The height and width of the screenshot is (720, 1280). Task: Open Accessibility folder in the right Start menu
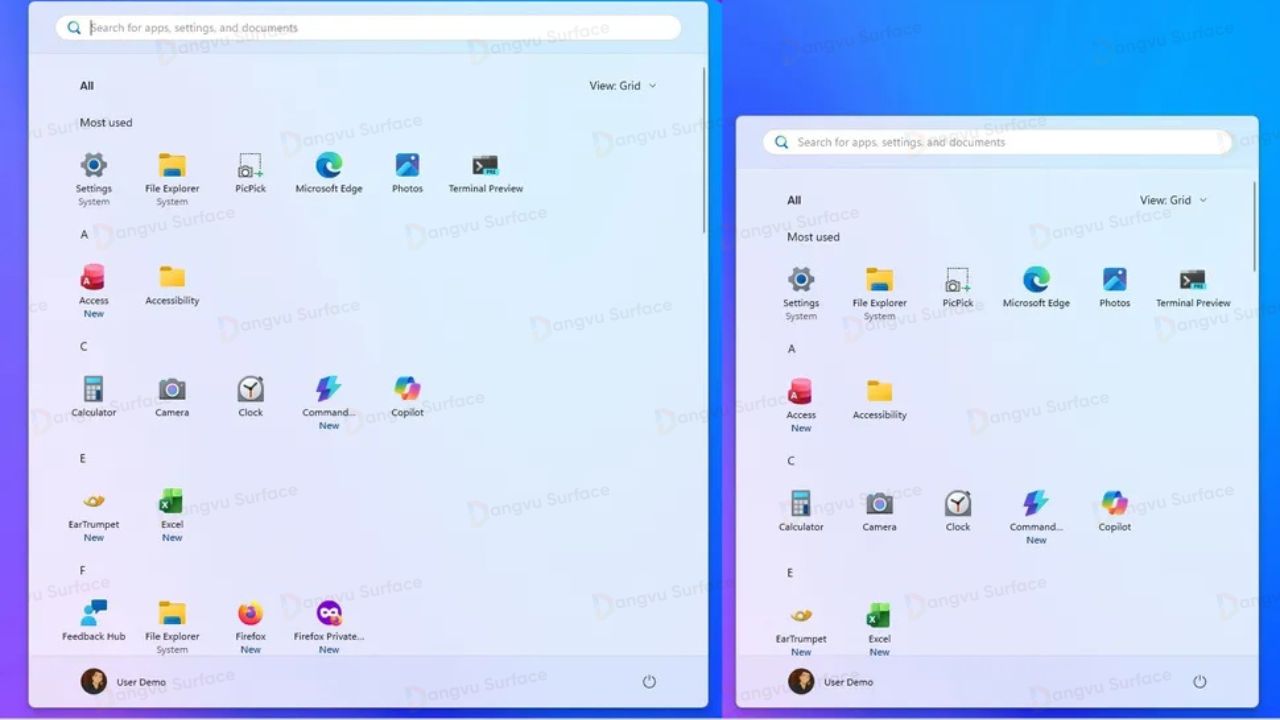[879, 400]
